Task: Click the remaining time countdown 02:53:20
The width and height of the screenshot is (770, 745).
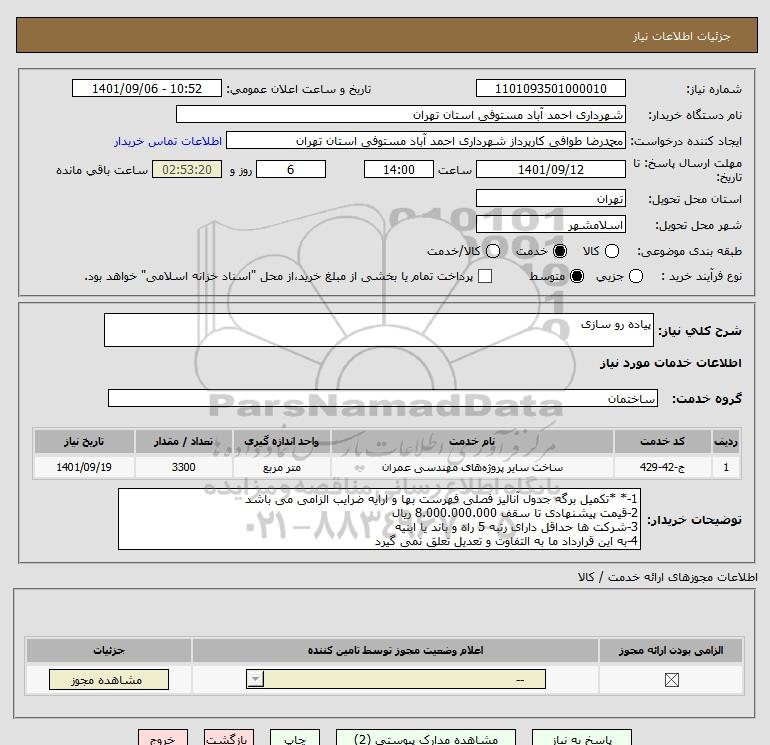Action: (x=187, y=169)
